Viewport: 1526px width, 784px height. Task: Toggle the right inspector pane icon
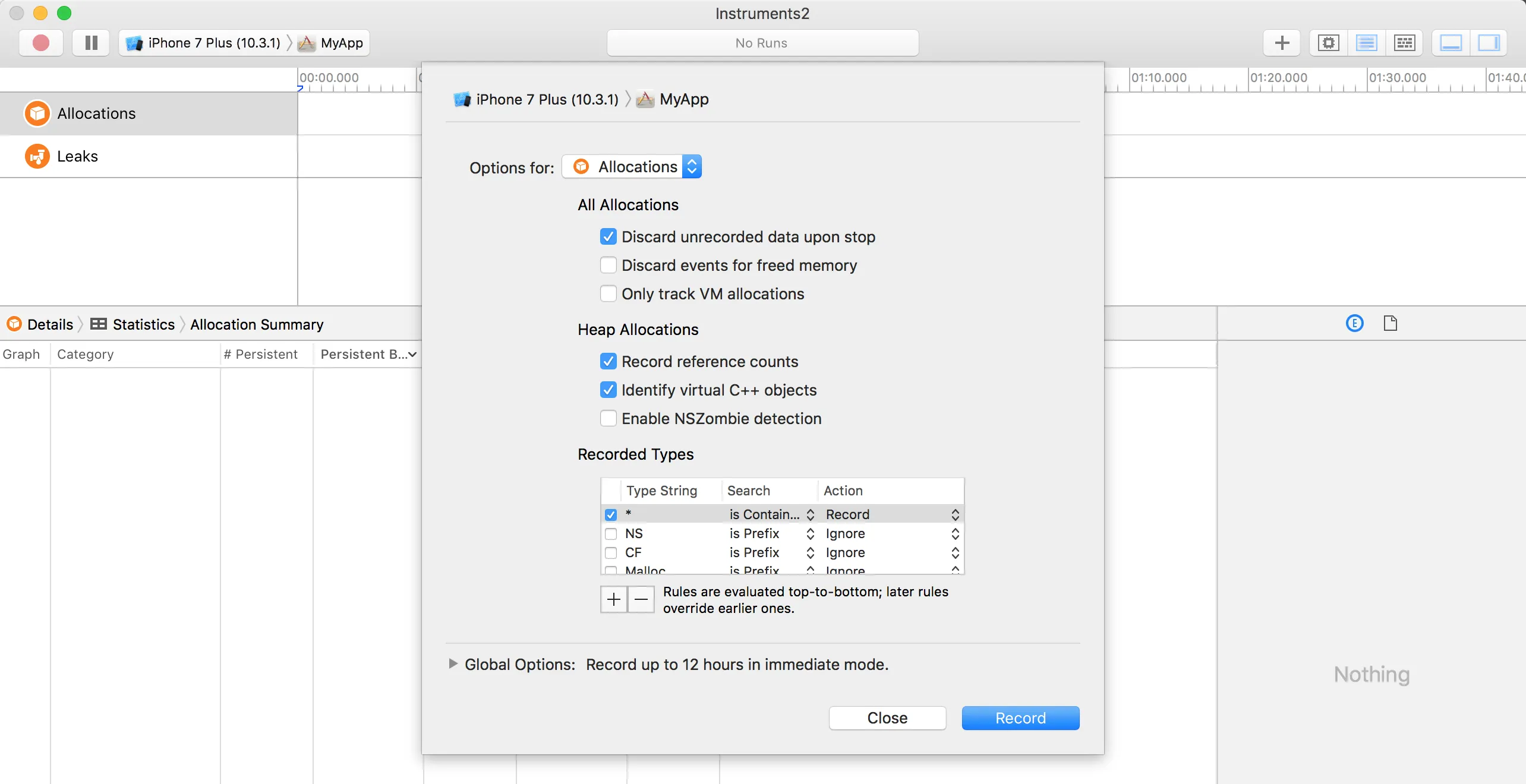pyautogui.click(x=1489, y=43)
